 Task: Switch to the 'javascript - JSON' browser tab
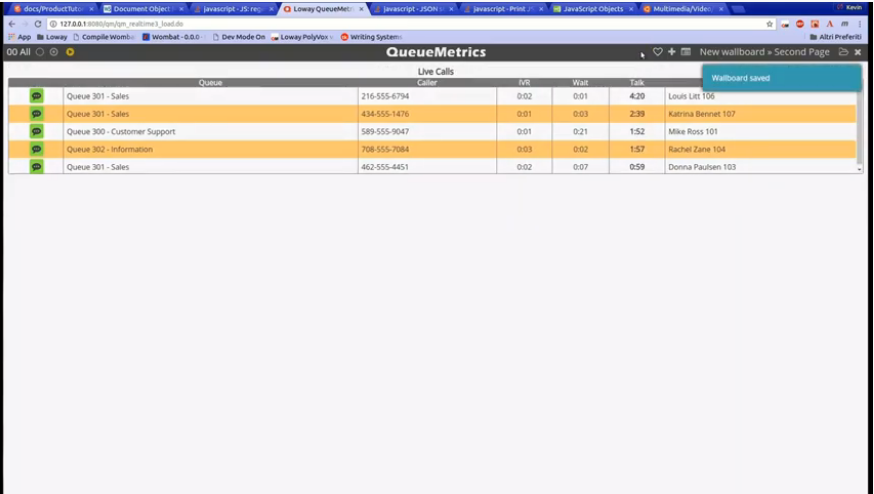pyautogui.click(x=412, y=9)
